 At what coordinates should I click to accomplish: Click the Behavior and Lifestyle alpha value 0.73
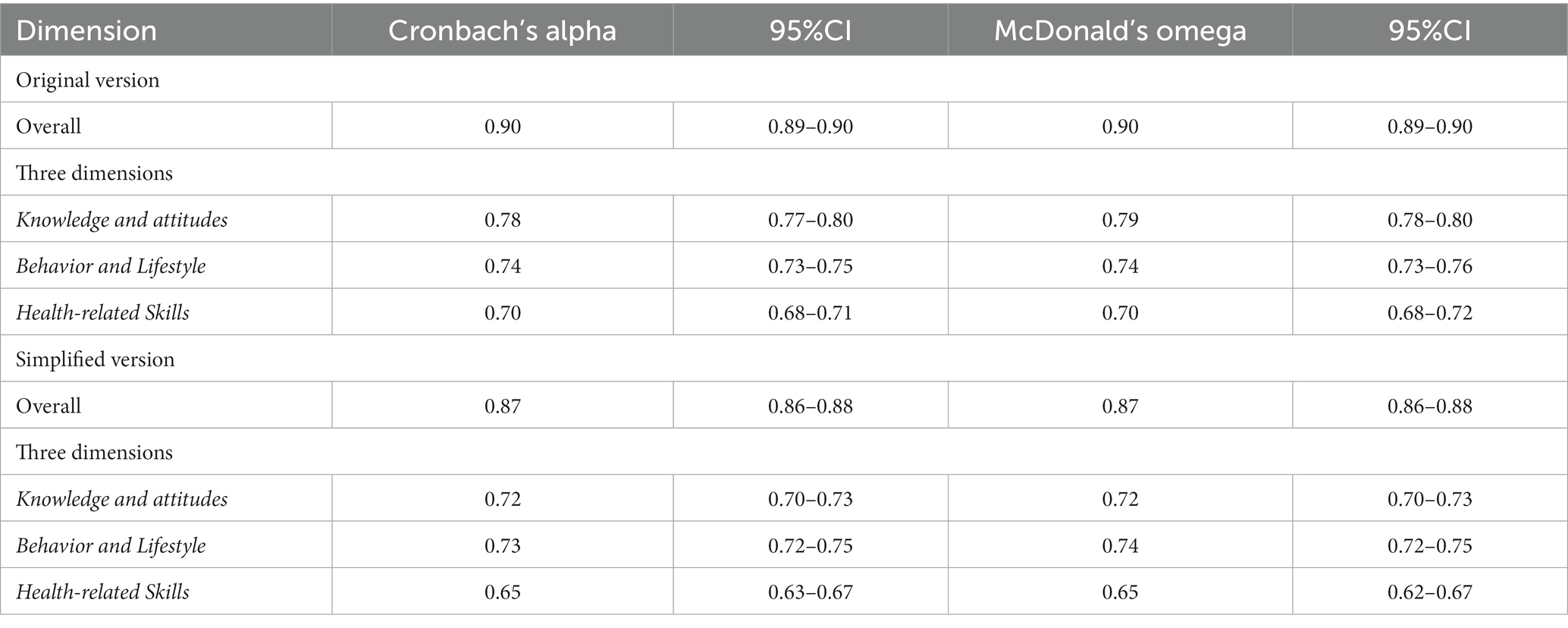coord(503,545)
